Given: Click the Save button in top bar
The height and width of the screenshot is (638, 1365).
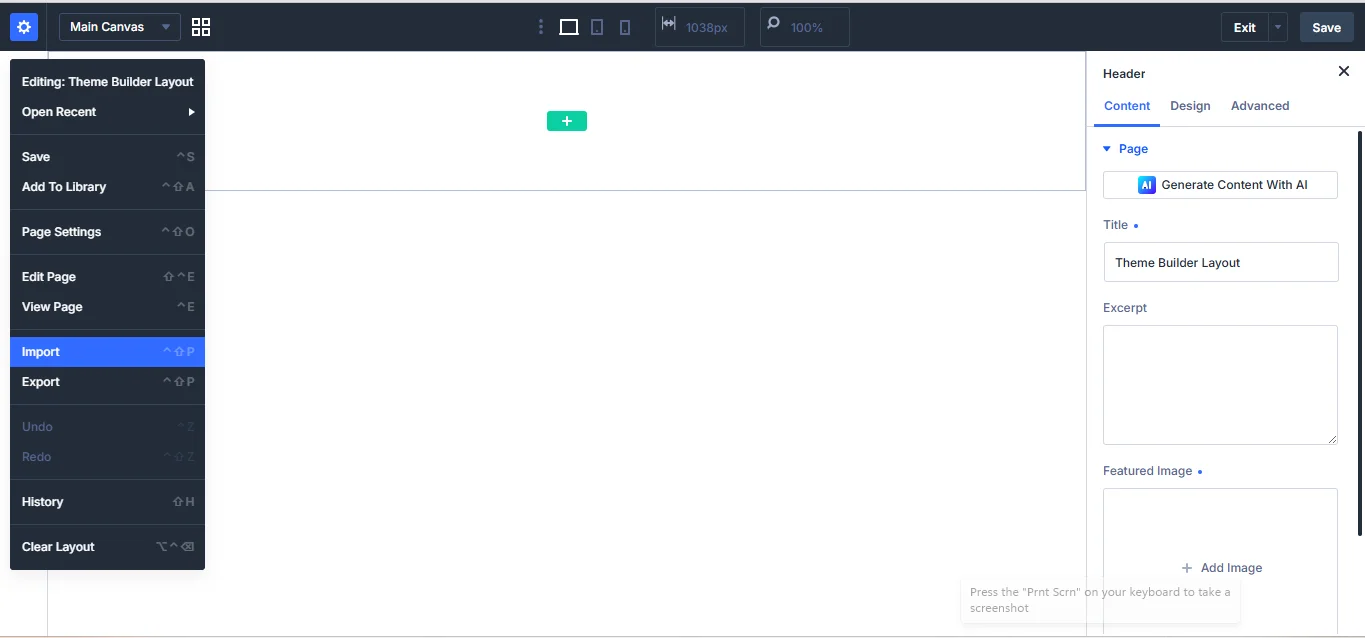Looking at the screenshot, I should (1327, 27).
